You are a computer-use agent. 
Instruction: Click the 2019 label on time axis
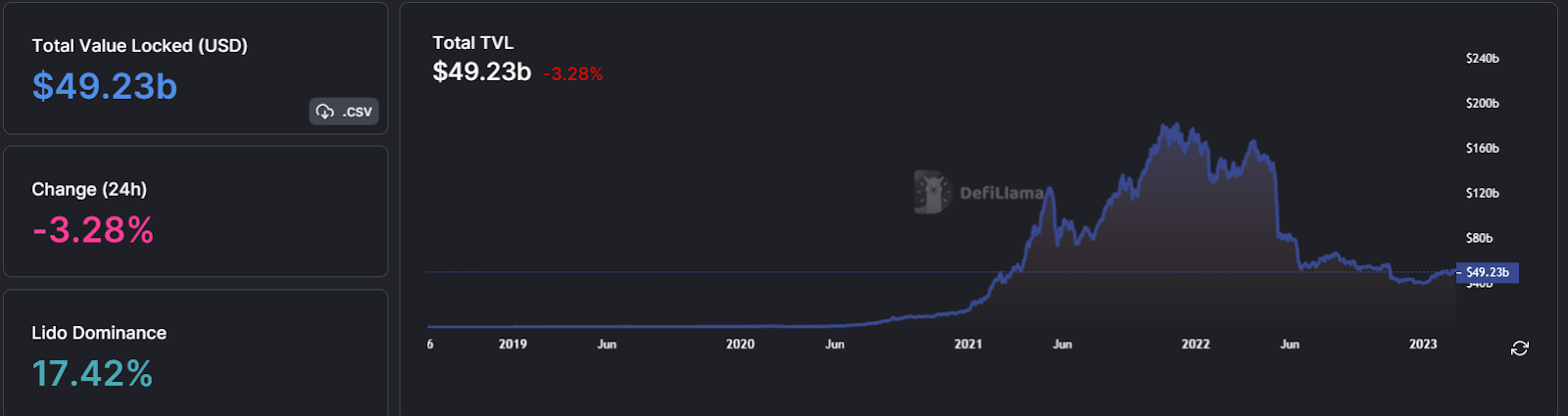click(513, 345)
